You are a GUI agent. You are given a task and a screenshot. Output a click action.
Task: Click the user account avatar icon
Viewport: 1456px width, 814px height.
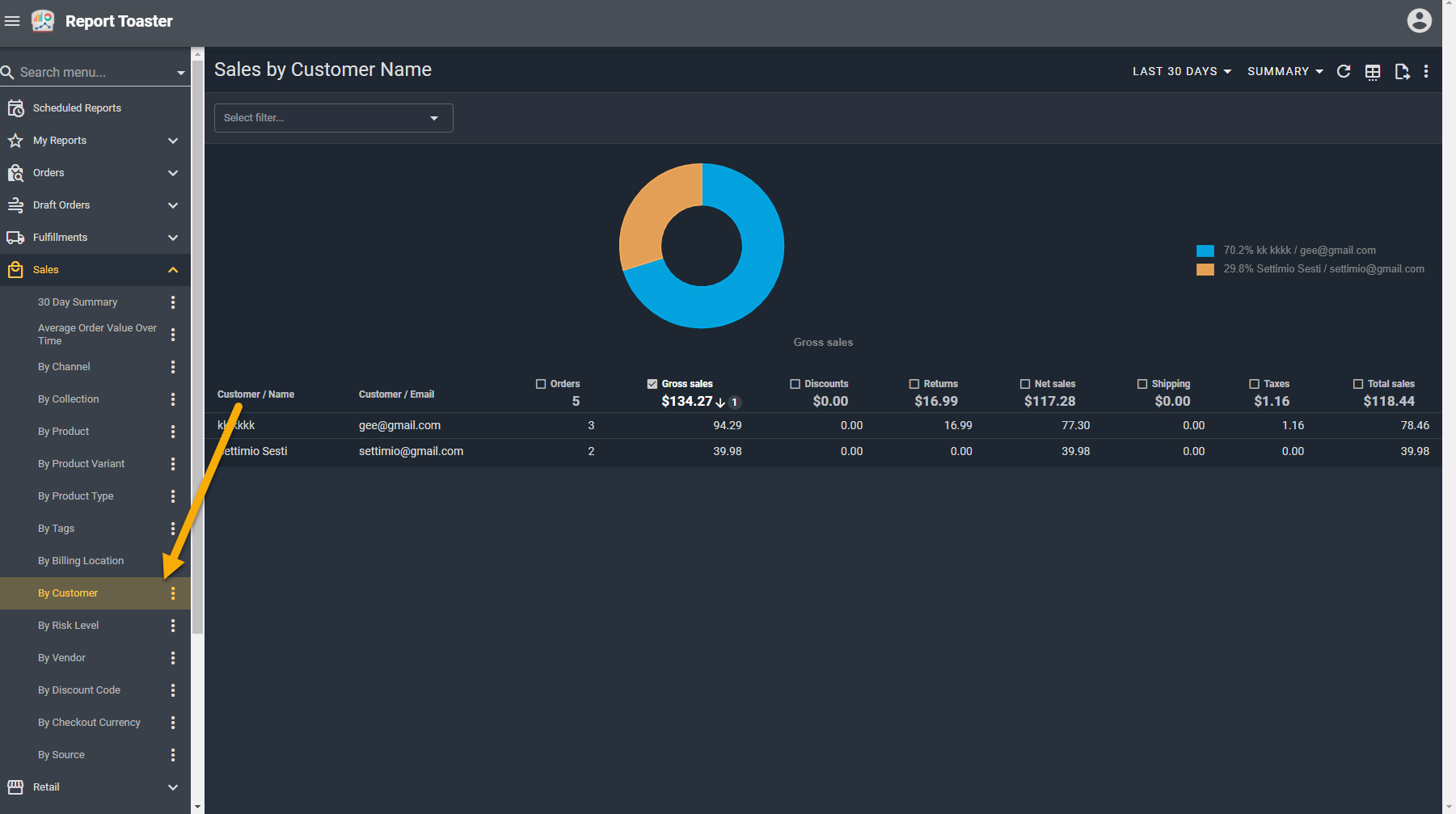[1419, 21]
